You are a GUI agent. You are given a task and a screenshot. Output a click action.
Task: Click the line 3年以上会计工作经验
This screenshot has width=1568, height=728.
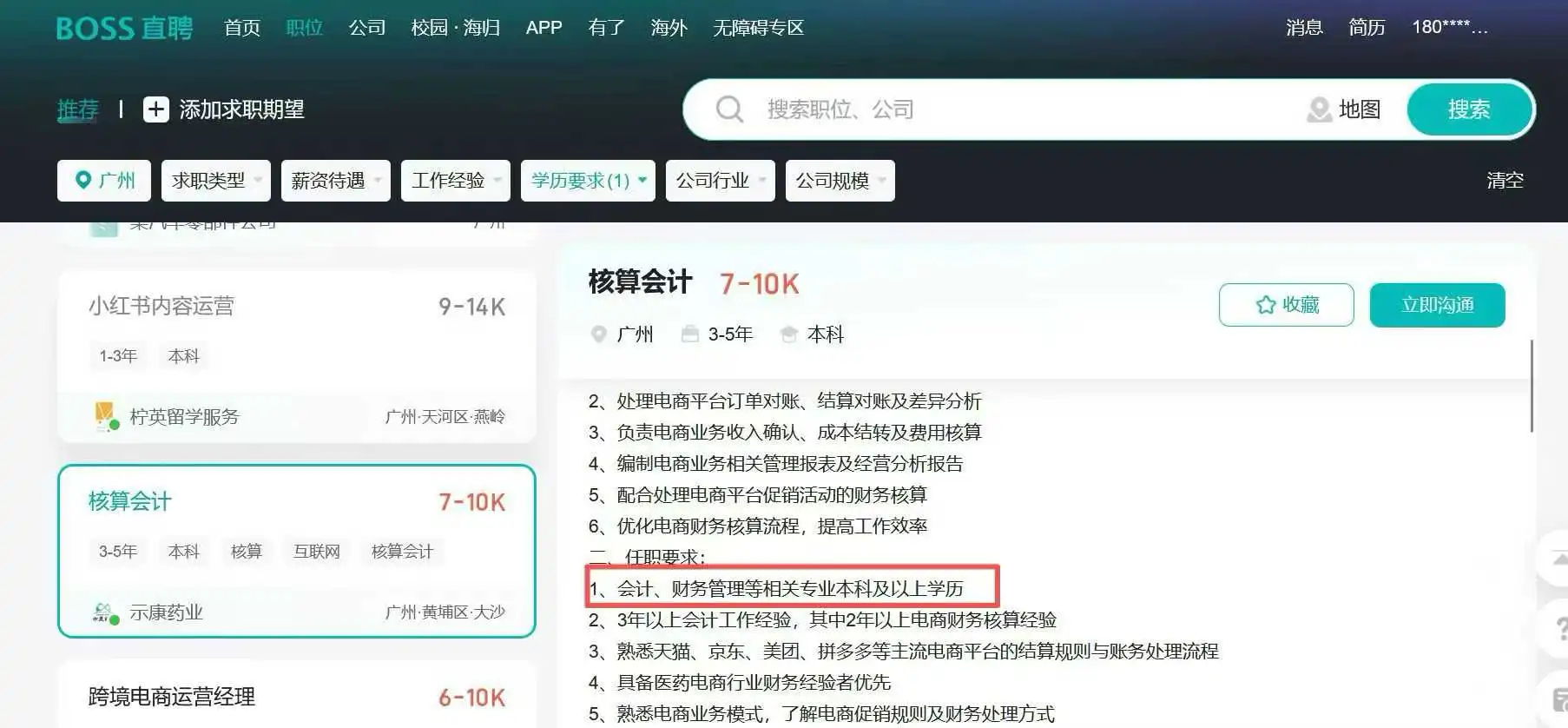tap(822, 620)
